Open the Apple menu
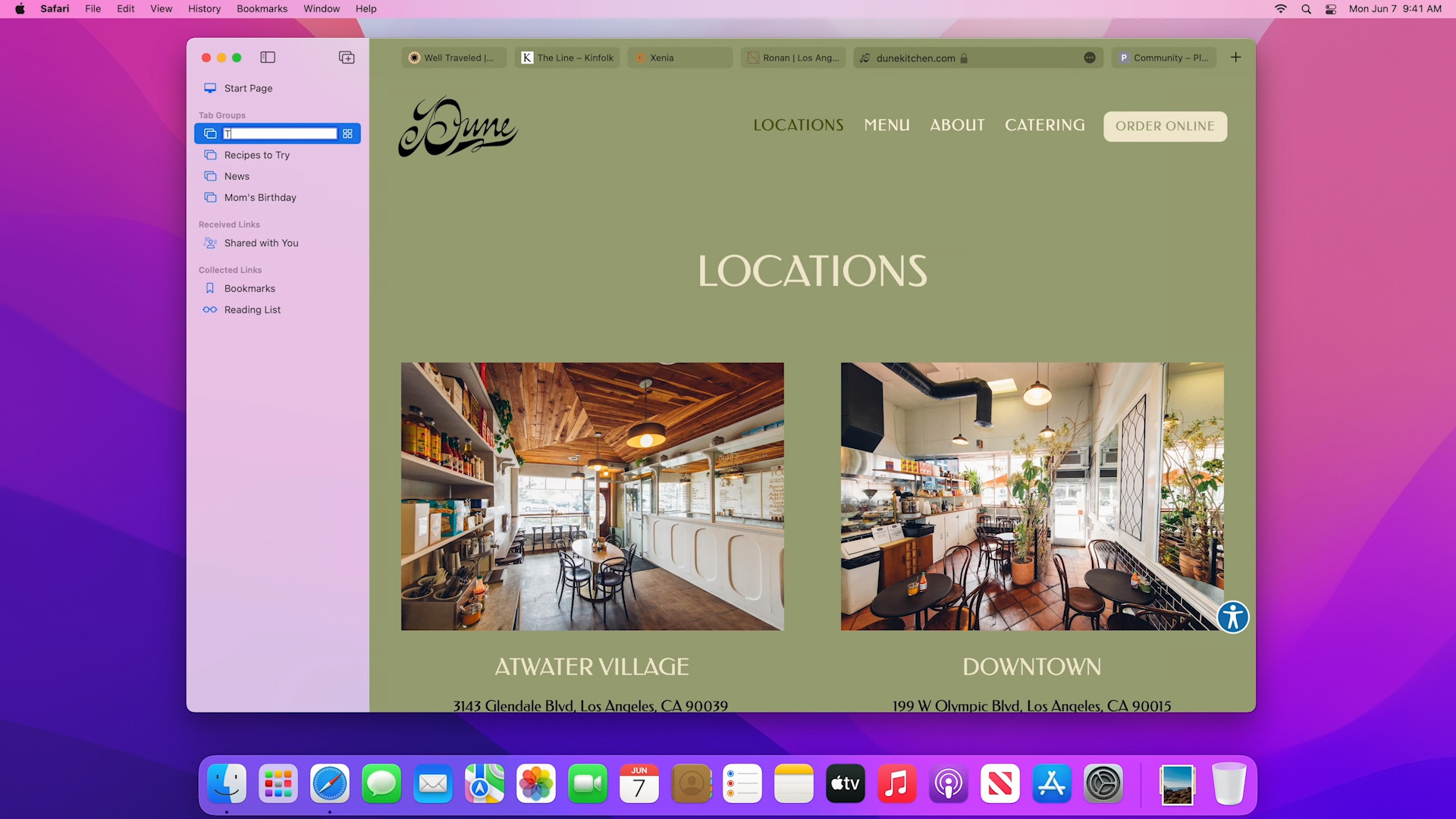 click(20, 9)
